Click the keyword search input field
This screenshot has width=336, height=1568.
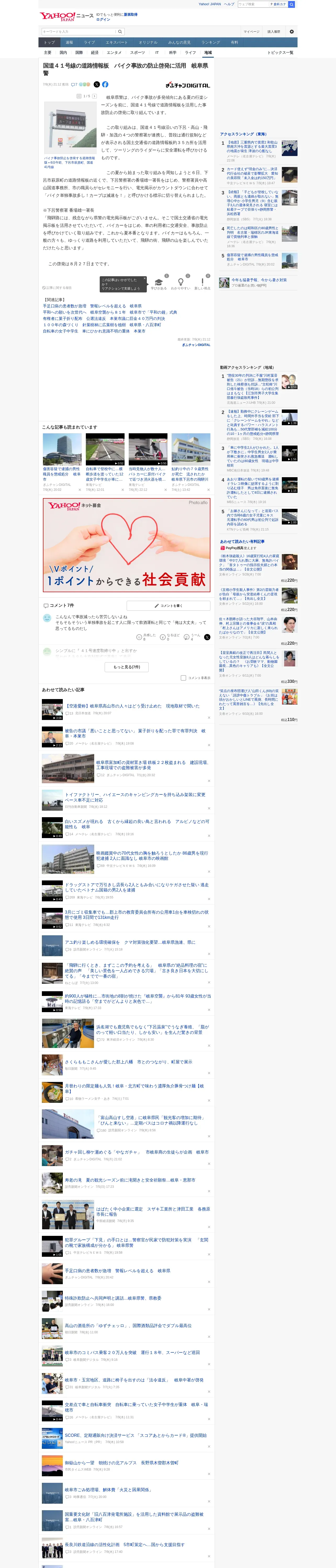(79, 32)
